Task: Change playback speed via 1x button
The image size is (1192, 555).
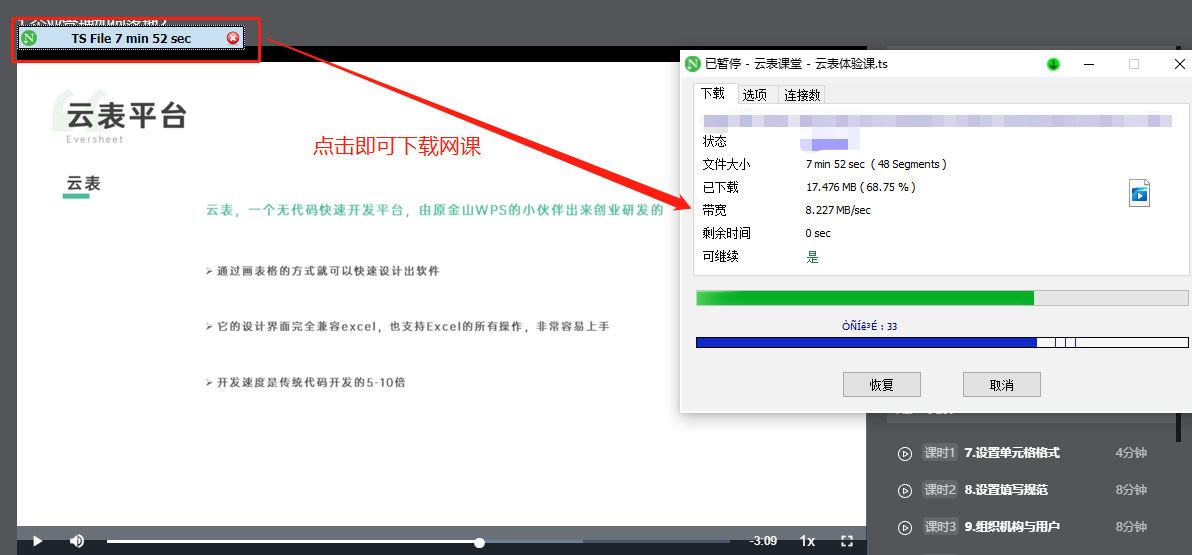Action: coord(807,541)
